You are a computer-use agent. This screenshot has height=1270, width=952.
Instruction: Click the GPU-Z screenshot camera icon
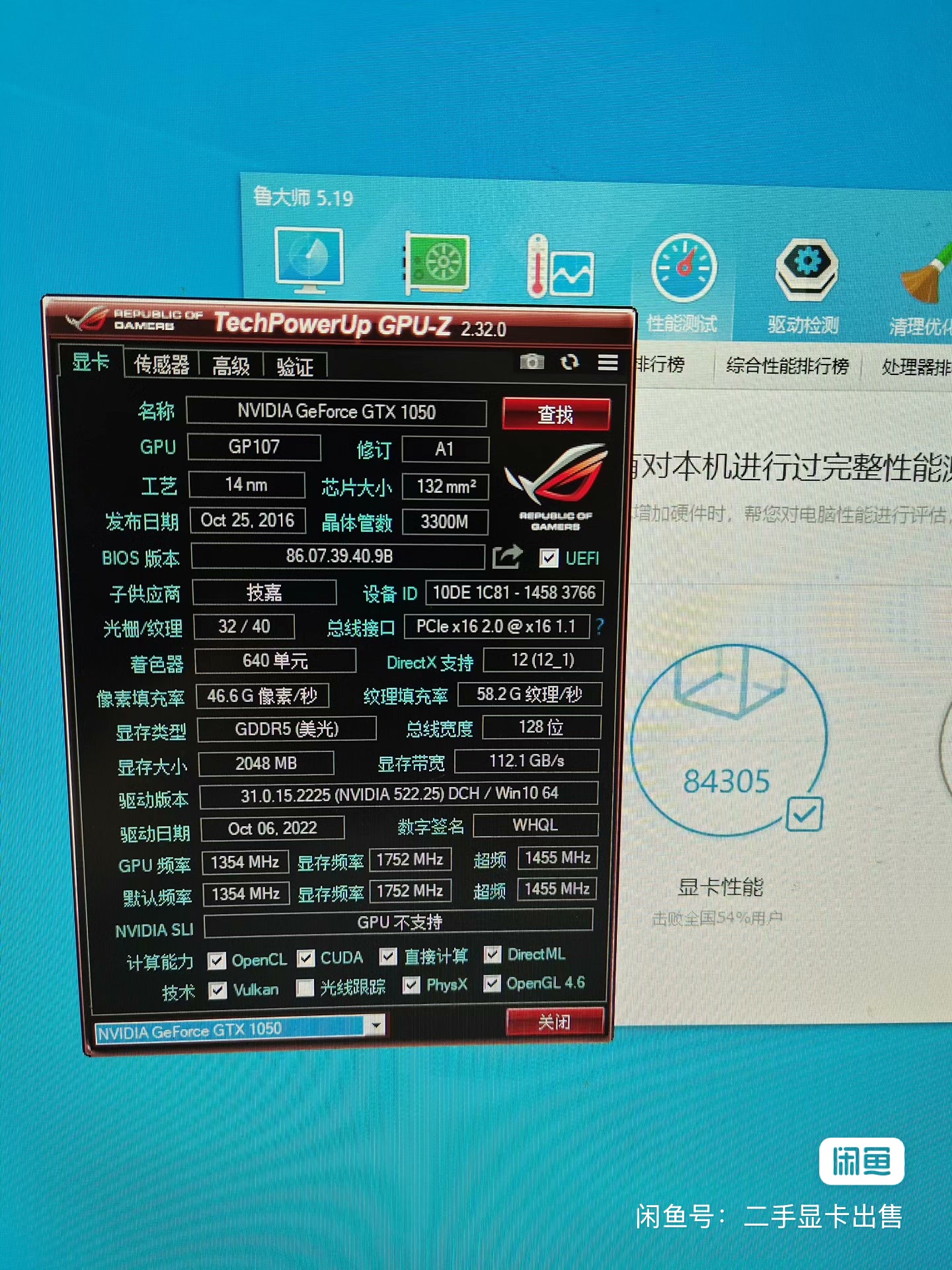click(x=532, y=361)
